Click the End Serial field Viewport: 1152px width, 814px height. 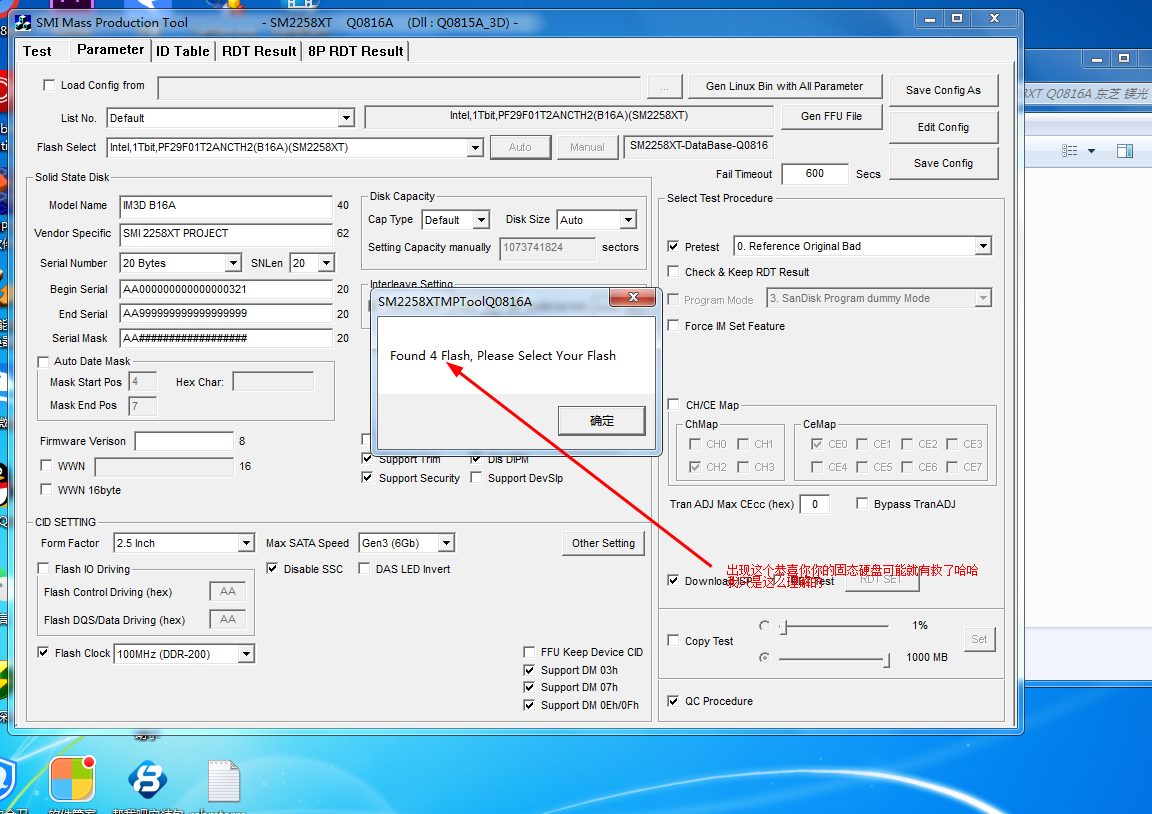226,314
